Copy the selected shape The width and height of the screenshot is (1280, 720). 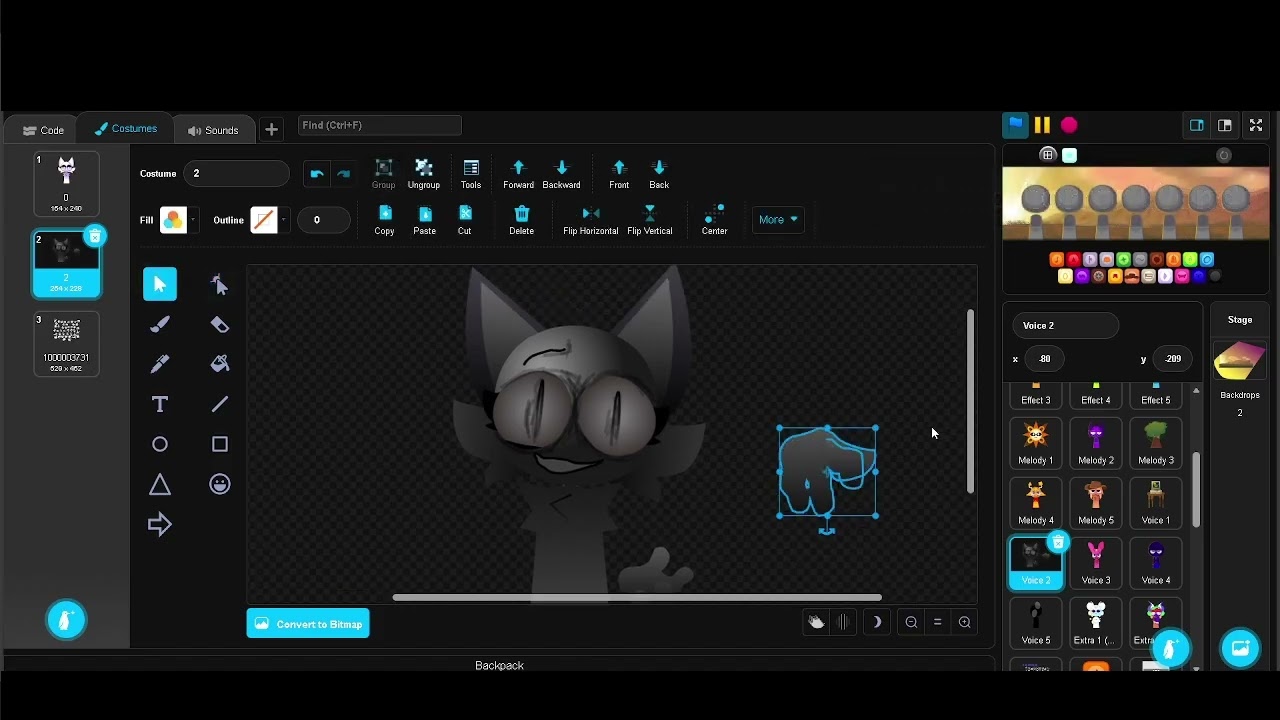click(384, 220)
